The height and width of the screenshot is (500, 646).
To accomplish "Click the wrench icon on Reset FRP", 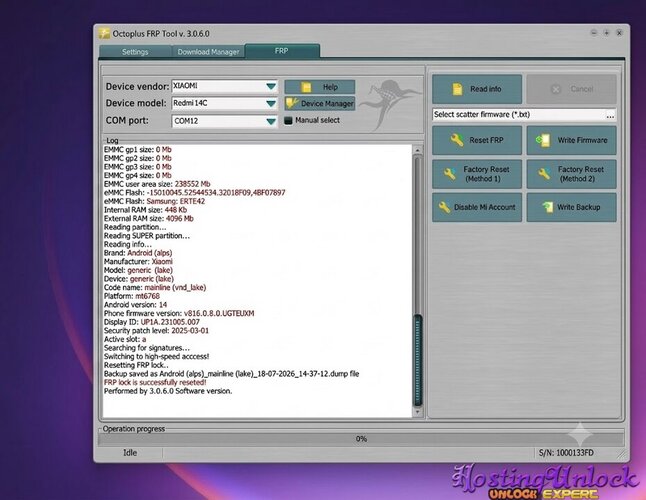I will coord(457,140).
